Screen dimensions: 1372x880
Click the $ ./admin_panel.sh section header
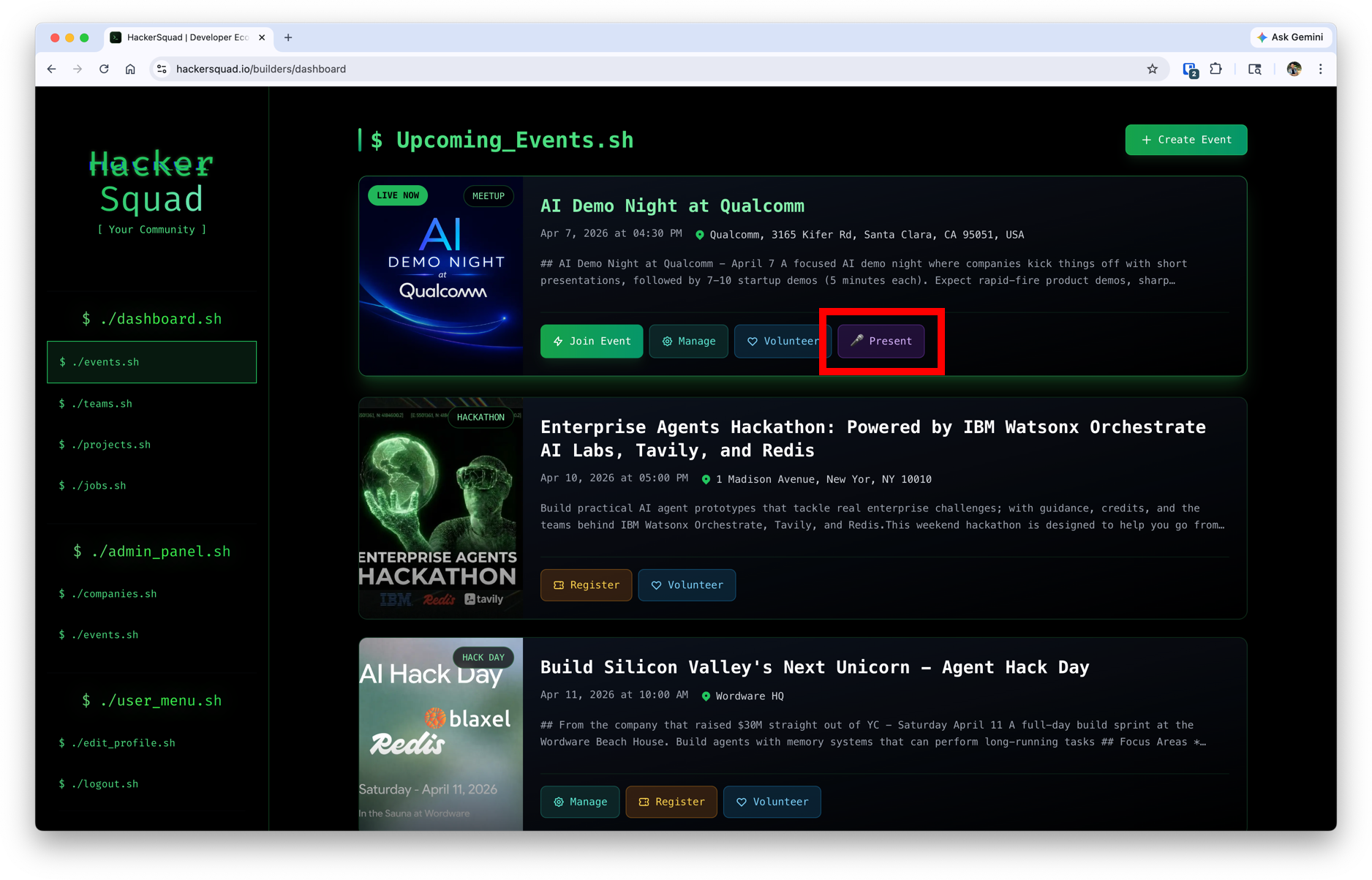(x=151, y=552)
